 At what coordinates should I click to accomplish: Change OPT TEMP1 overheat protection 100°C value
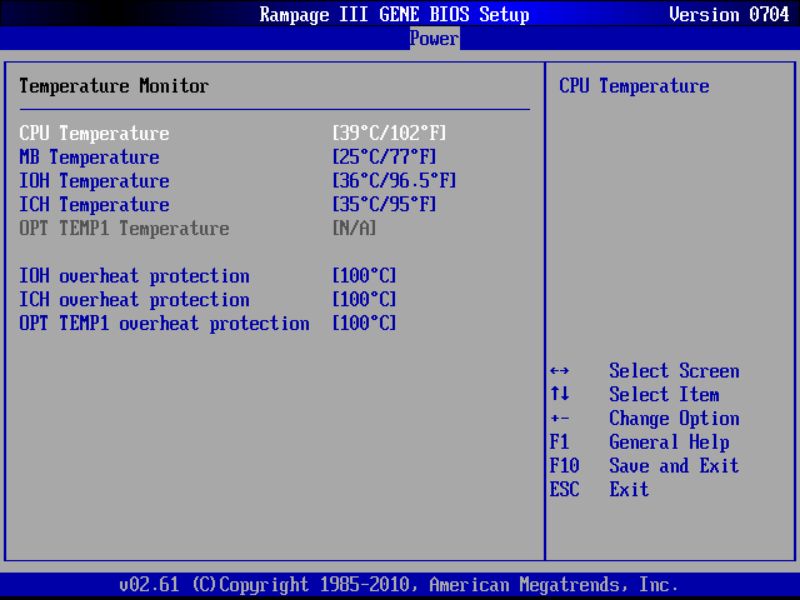coord(364,323)
